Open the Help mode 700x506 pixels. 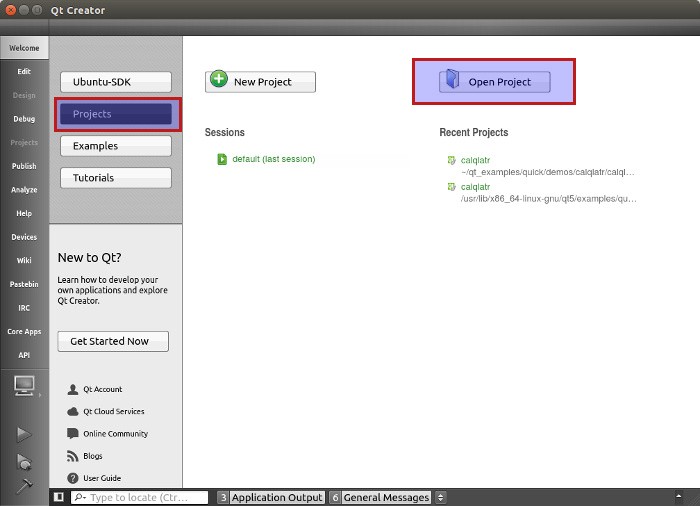24,213
